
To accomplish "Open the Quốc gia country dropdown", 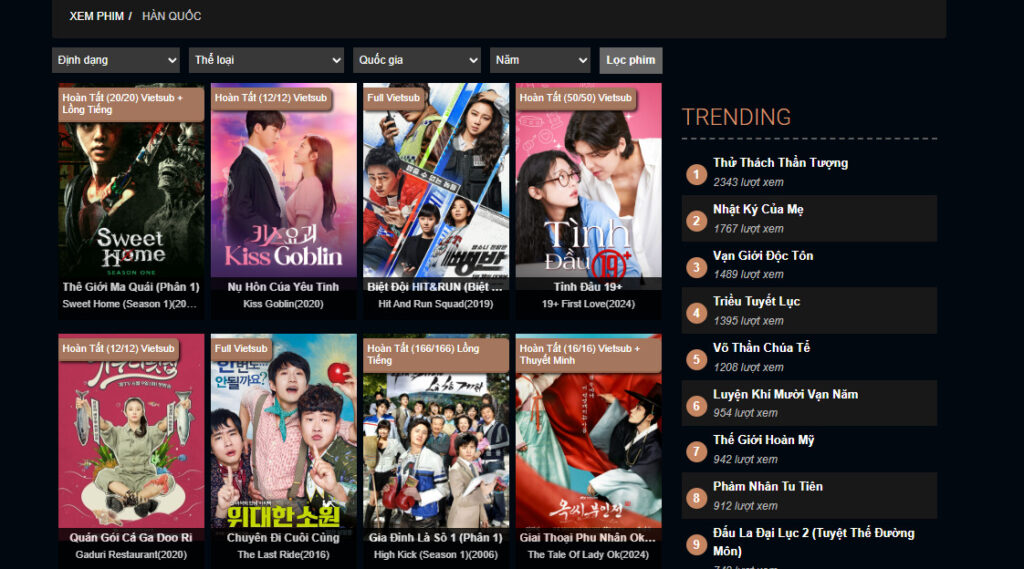I will 416,60.
